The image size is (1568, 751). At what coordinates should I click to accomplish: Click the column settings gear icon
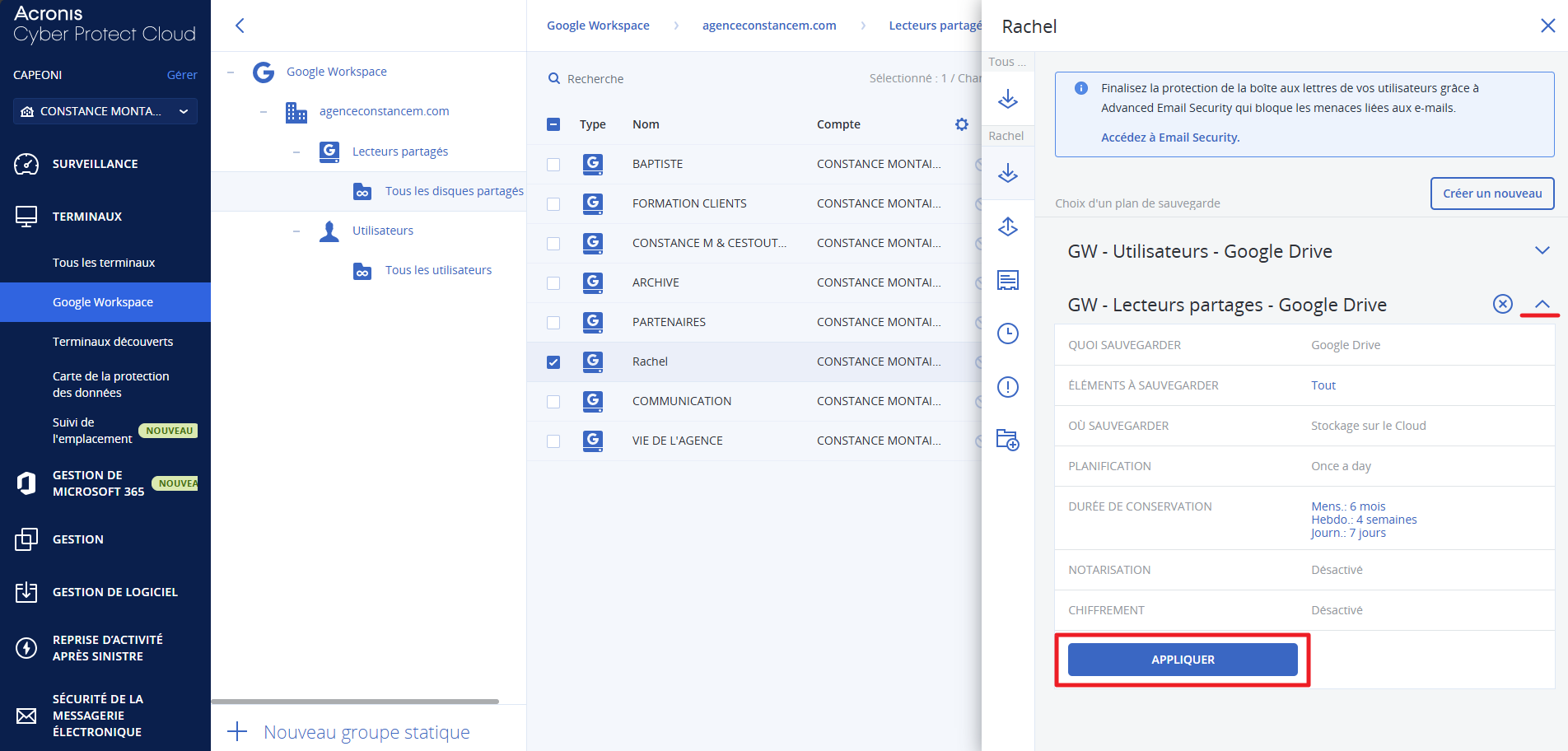point(962,124)
